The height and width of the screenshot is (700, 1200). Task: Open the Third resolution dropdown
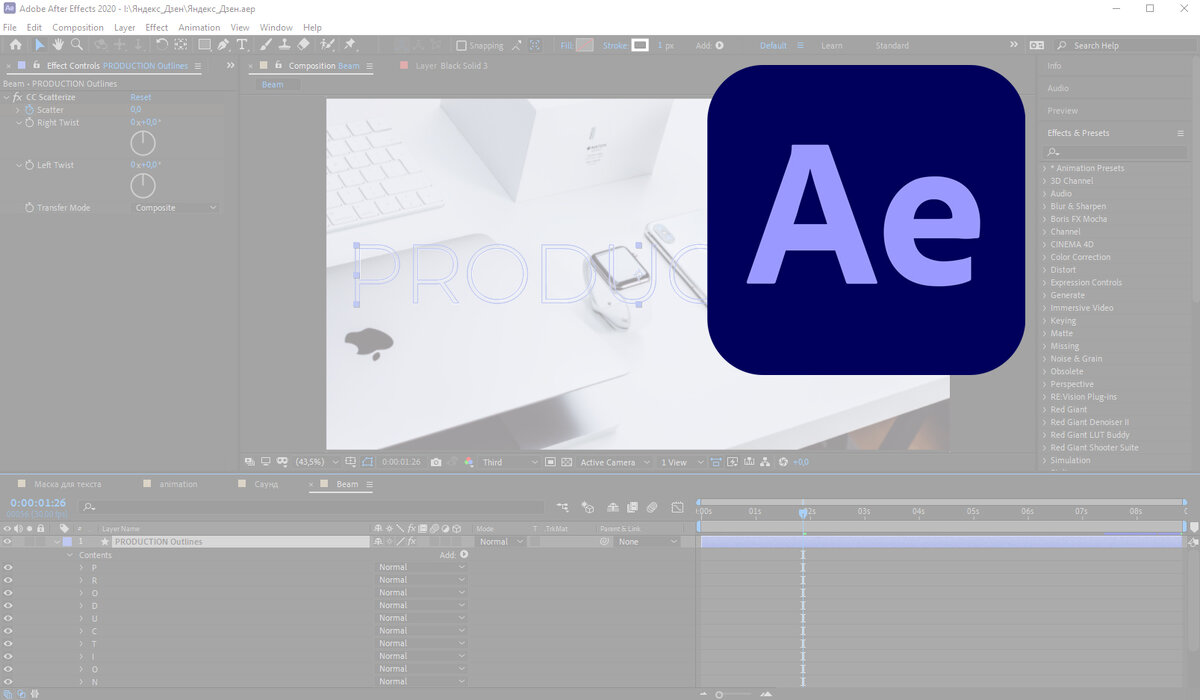click(x=509, y=462)
